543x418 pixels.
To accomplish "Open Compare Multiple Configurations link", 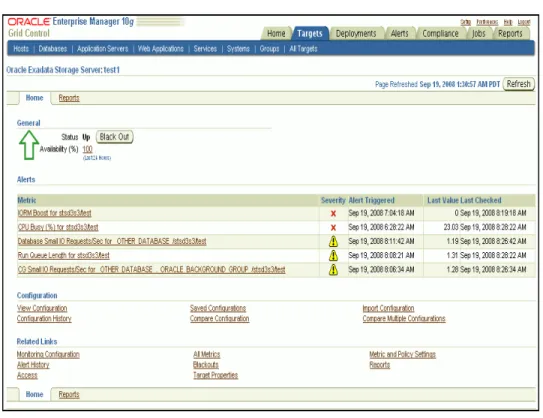I will pyautogui.click(x=404, y=319).
